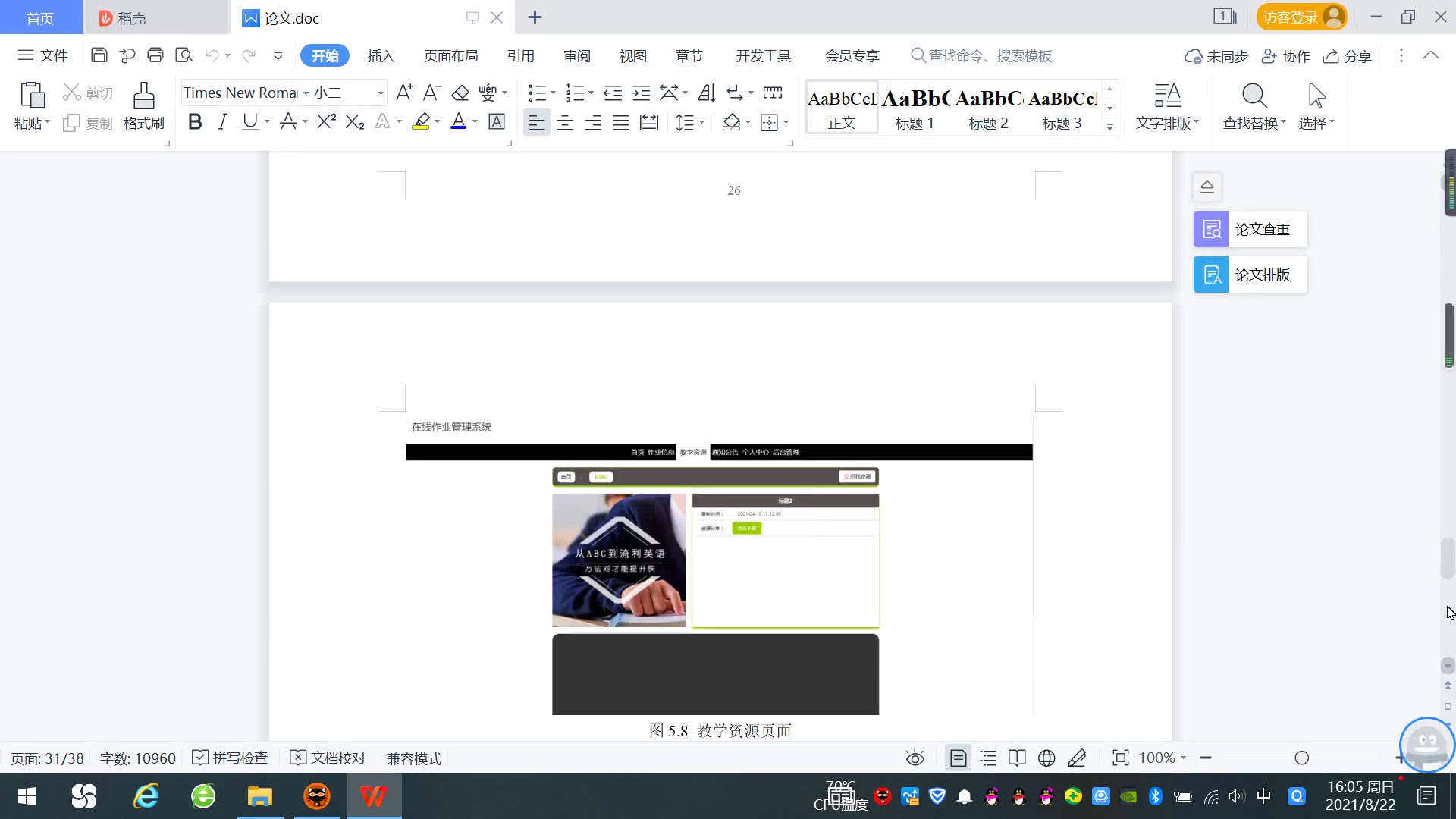
Task: Click the clear formatting eraser icon
Action: coord(460,93)
